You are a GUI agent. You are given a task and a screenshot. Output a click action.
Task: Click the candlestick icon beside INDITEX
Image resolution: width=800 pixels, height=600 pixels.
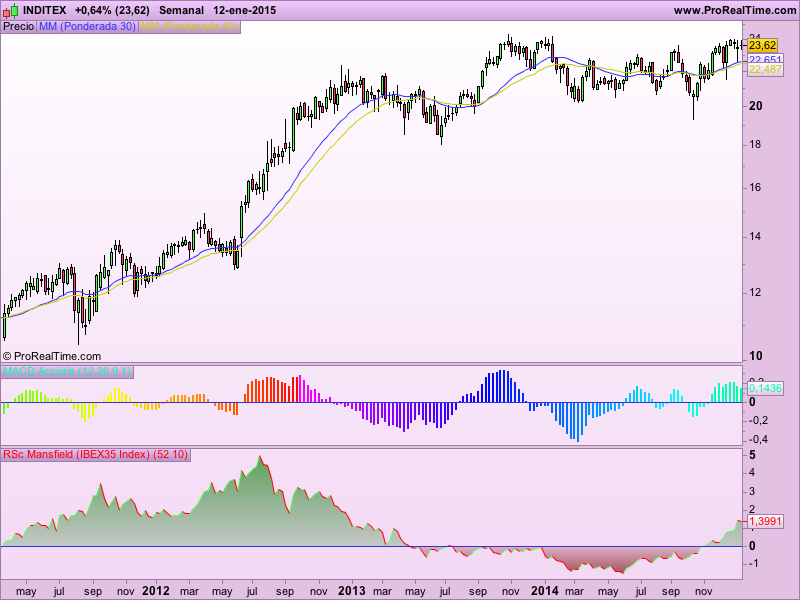[10, 10]
